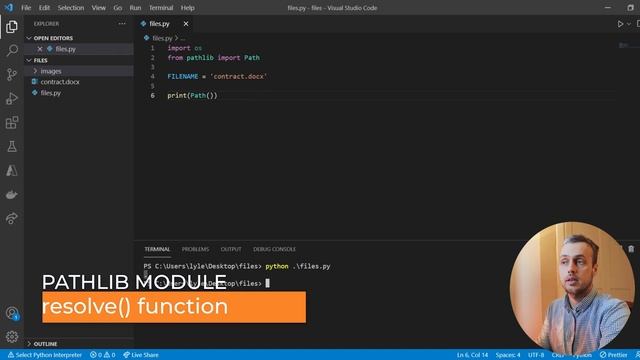Switch to the Problems panel tab
The height and width of the screenshot is (360, 640).
(195, 249)
